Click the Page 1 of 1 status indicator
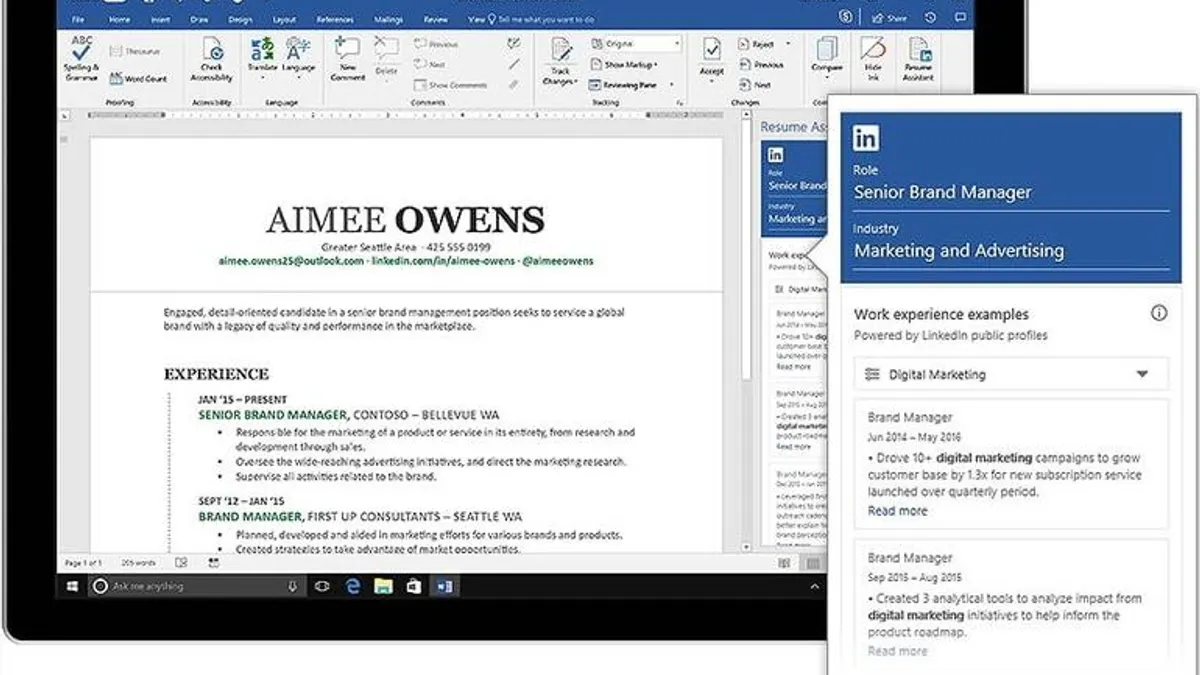This screenshot has height=675, width=1200. tap(84, 563)
